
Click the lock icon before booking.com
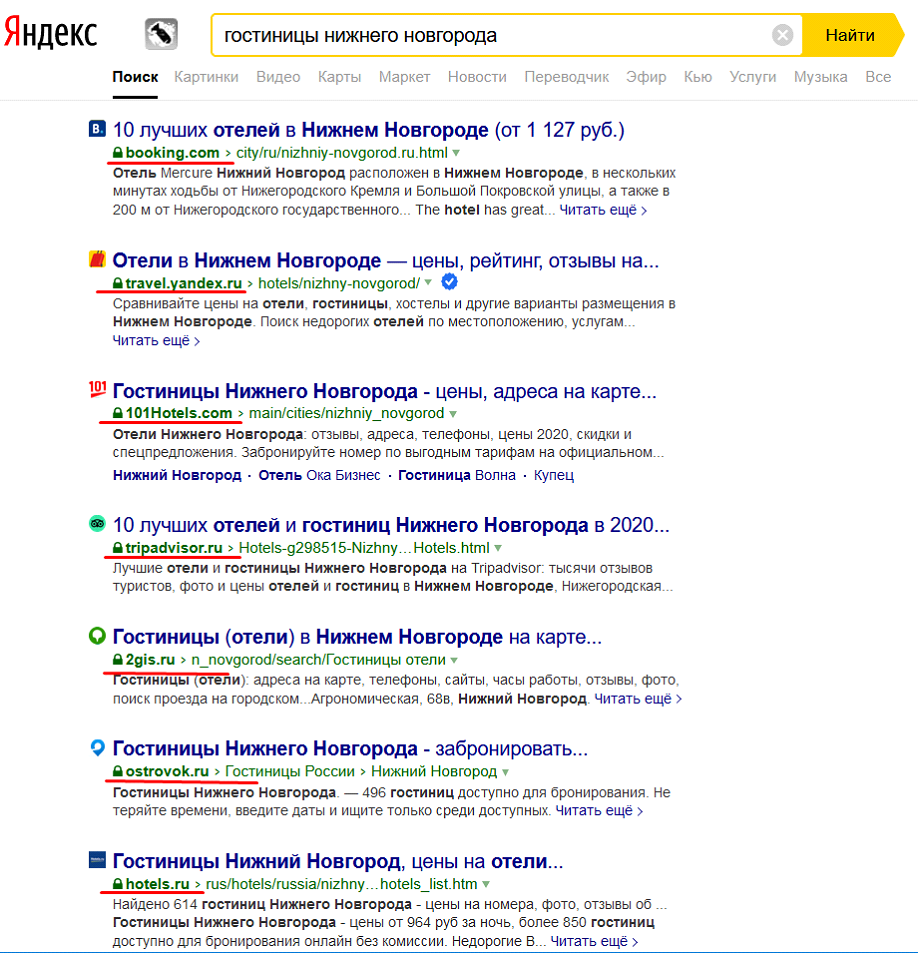point(118,153)
